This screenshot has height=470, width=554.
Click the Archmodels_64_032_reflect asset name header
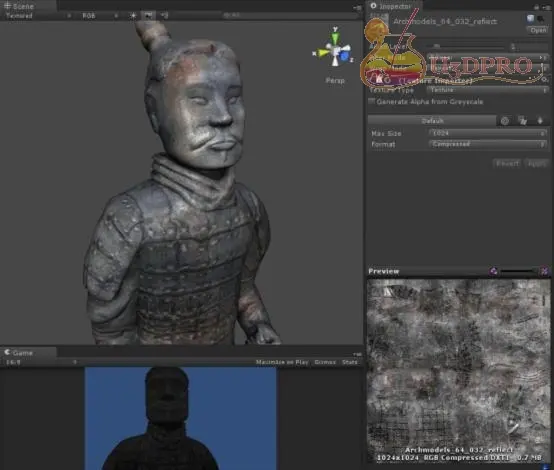[x=445, y=21]
